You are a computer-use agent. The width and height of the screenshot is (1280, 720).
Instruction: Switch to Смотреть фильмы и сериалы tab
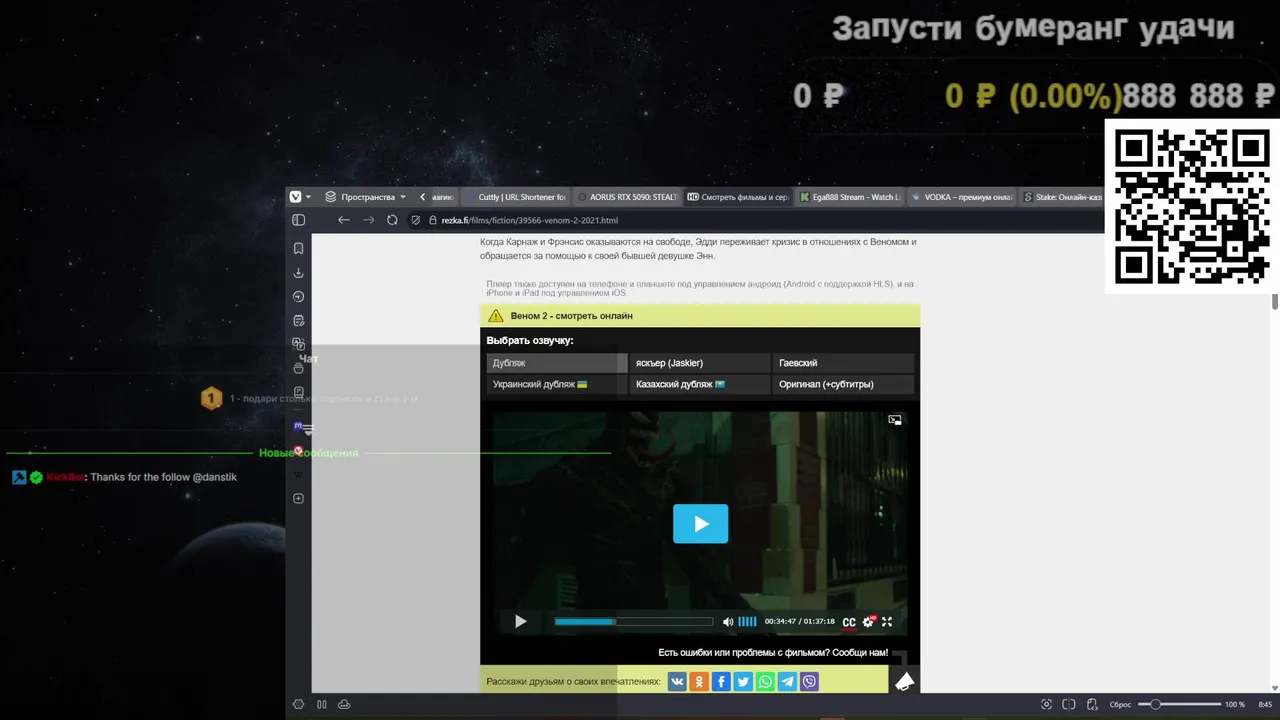[737, 197]
